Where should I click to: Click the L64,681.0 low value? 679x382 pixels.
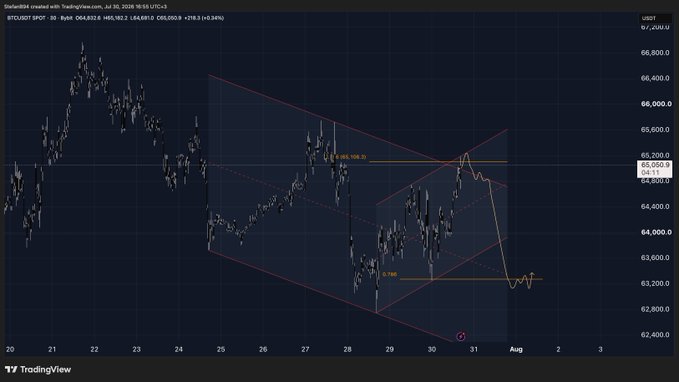[x=142, y=18]
